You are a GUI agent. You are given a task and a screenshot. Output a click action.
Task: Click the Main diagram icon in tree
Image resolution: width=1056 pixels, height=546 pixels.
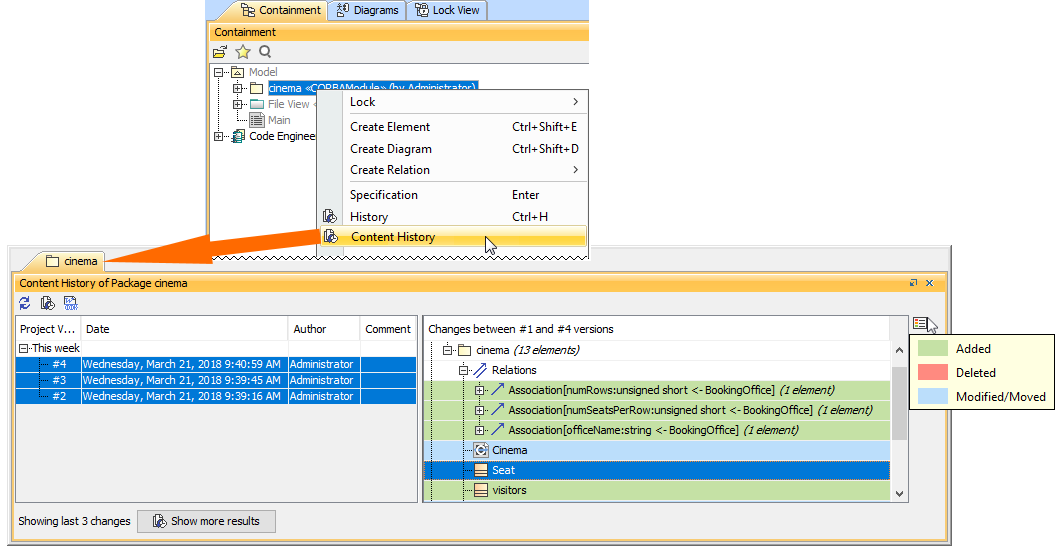pos(257,121)
